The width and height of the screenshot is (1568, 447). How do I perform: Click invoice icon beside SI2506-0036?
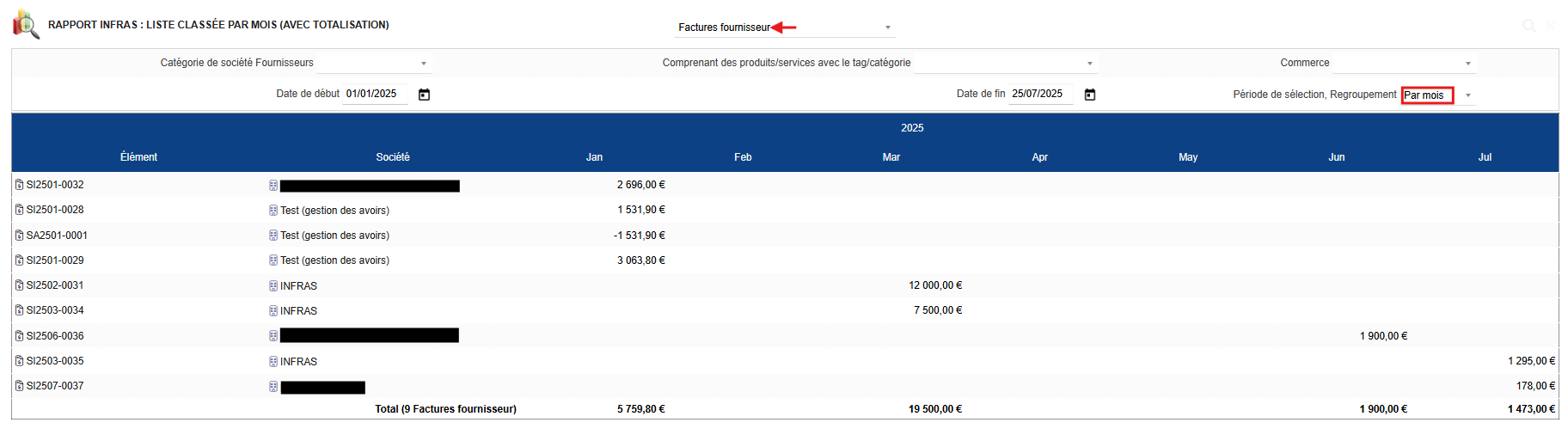(19, 336)
